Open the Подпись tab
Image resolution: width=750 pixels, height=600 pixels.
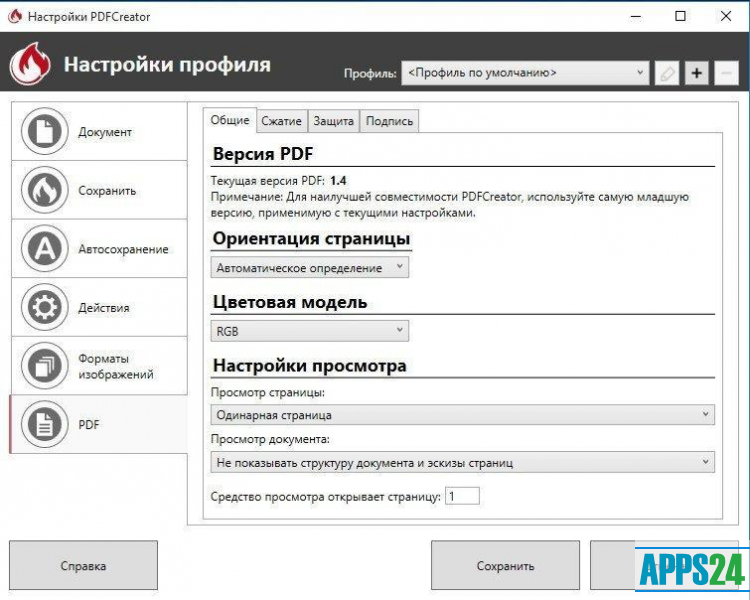pos(389,121)
